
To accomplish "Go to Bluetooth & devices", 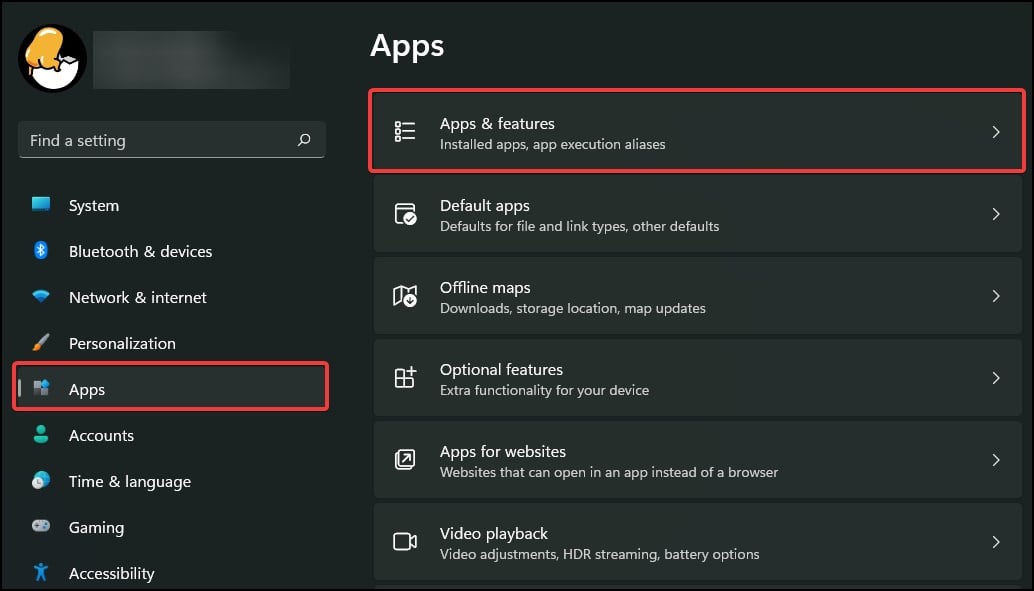I will [171, 251].
